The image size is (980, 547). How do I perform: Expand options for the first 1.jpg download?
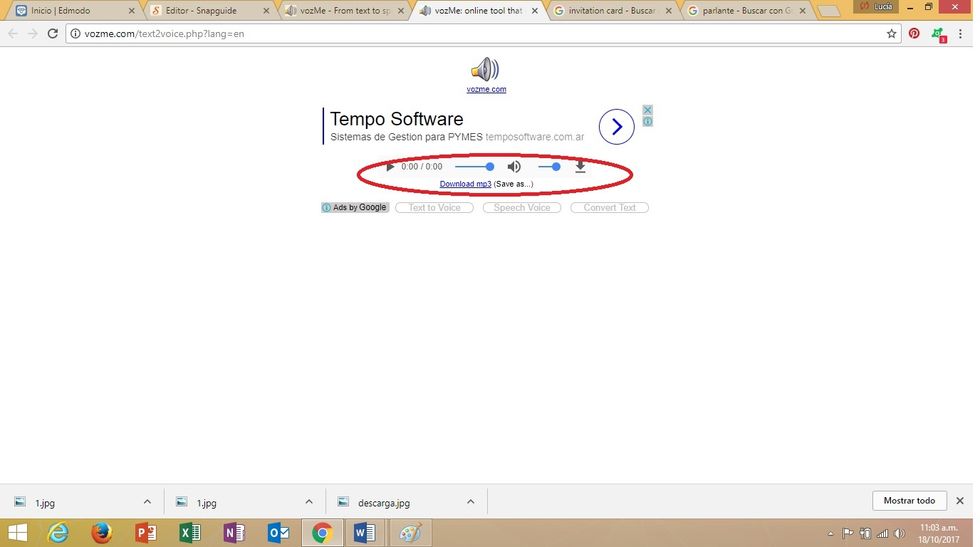(147, 501)
